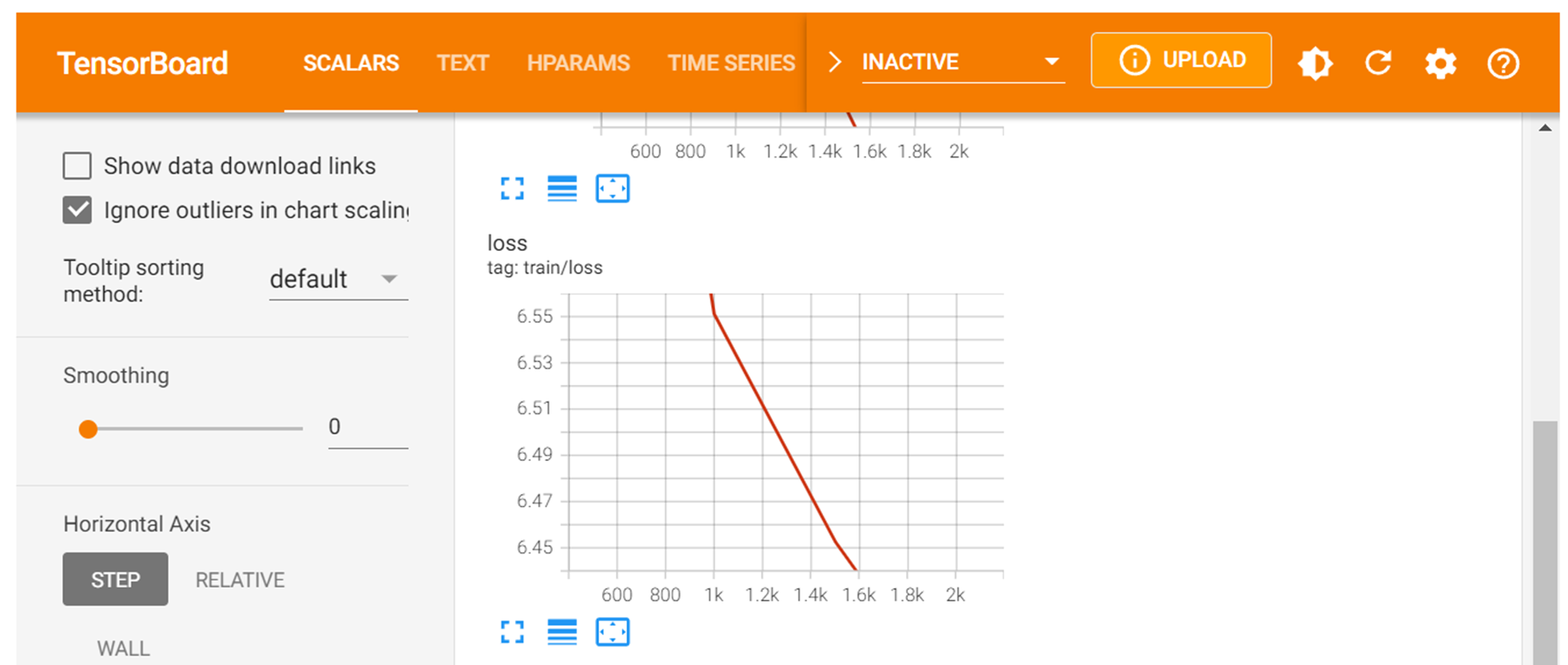Open the TIME SERIES tab

731,63
